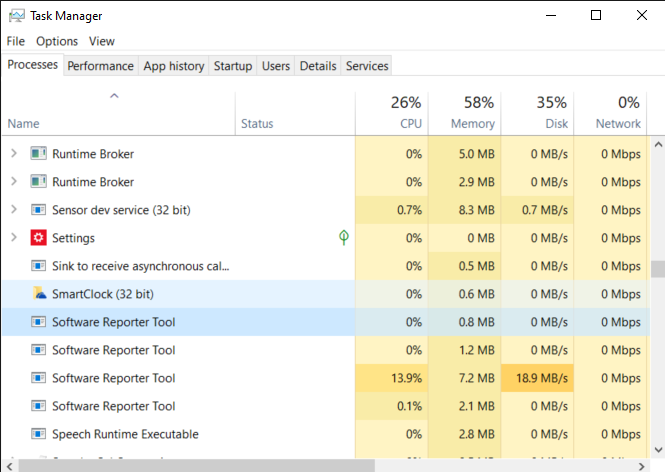Maximize the Task Manager window
This screenshot has height=472, width=665.
(x=596, y=16)
